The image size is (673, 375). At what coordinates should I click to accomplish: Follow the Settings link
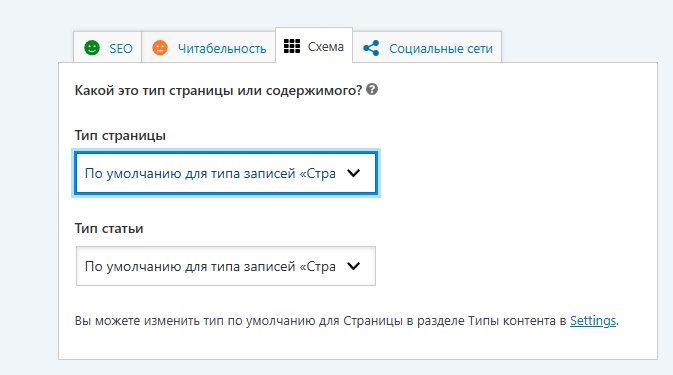[x=593, y=321]
